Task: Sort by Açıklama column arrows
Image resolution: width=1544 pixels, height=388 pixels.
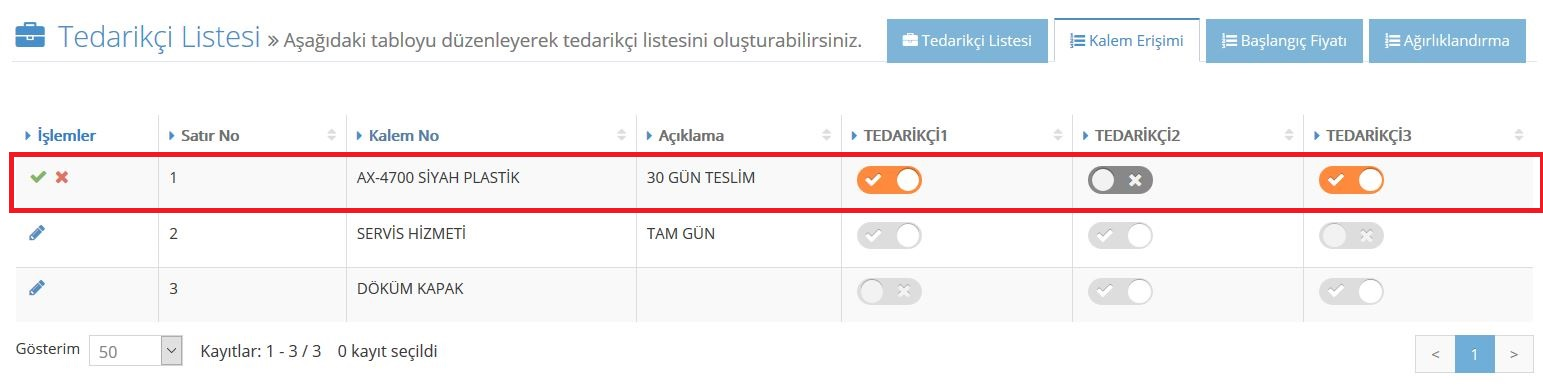Action: 826,135
